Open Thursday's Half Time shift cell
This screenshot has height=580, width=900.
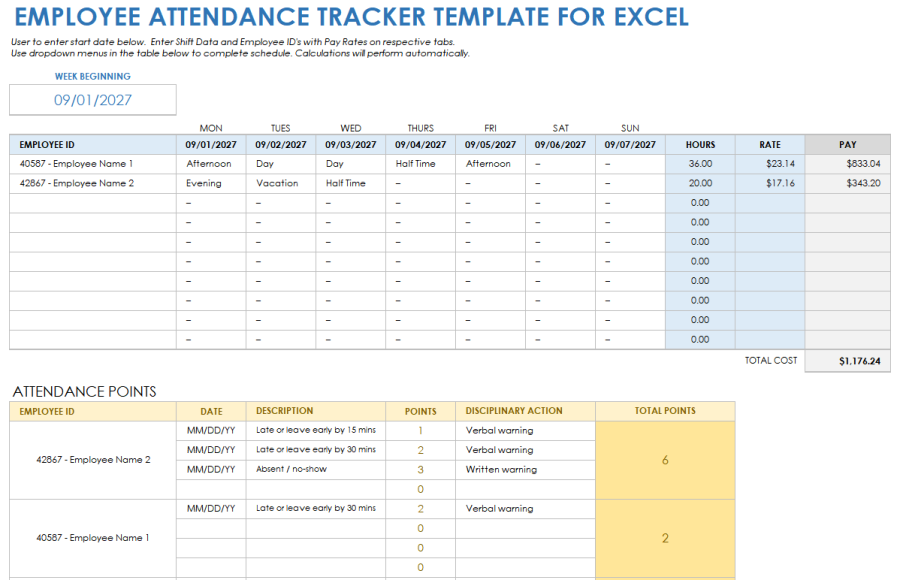421,164
